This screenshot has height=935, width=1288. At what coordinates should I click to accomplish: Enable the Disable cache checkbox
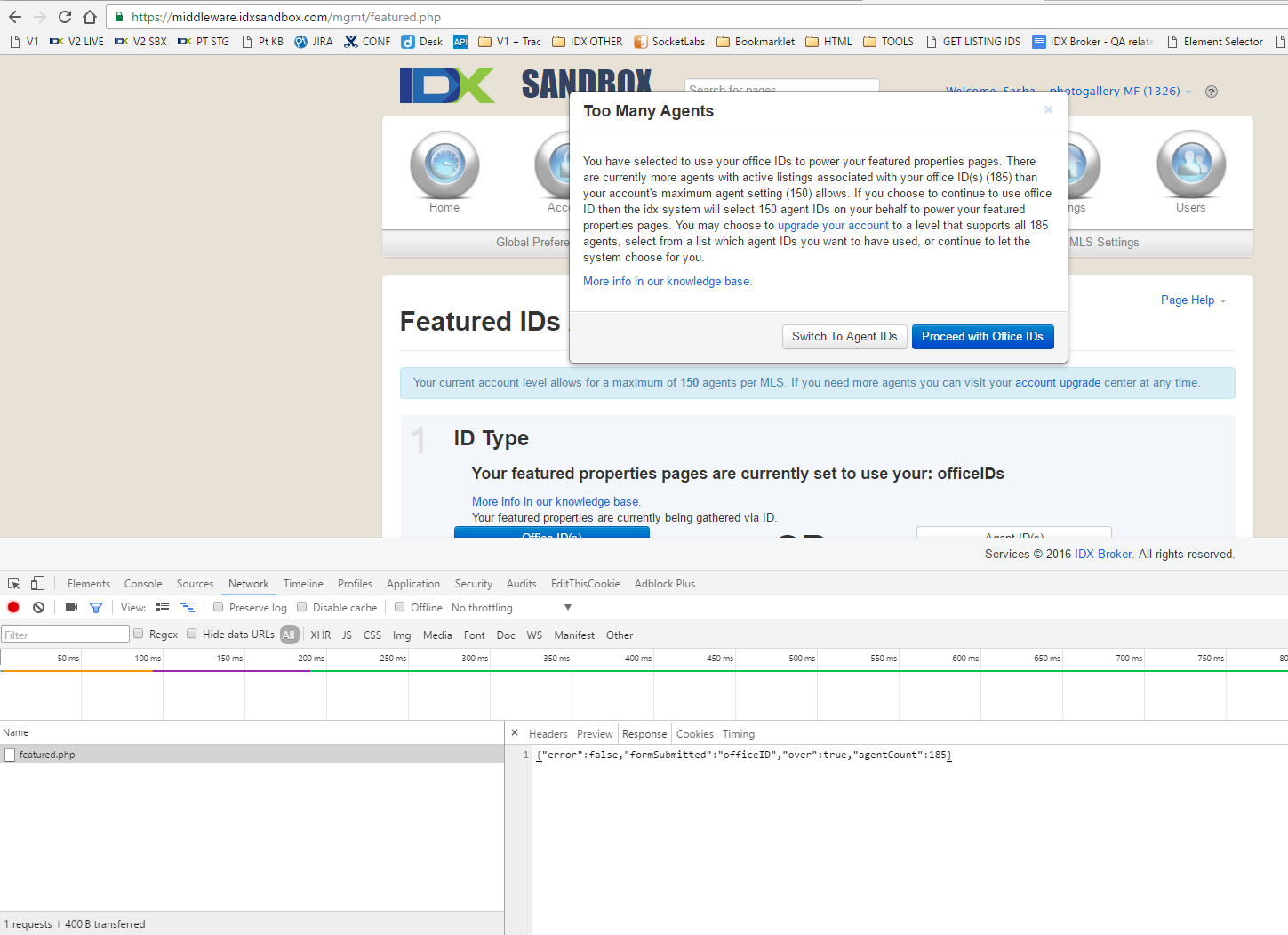(x=301, y=607)
